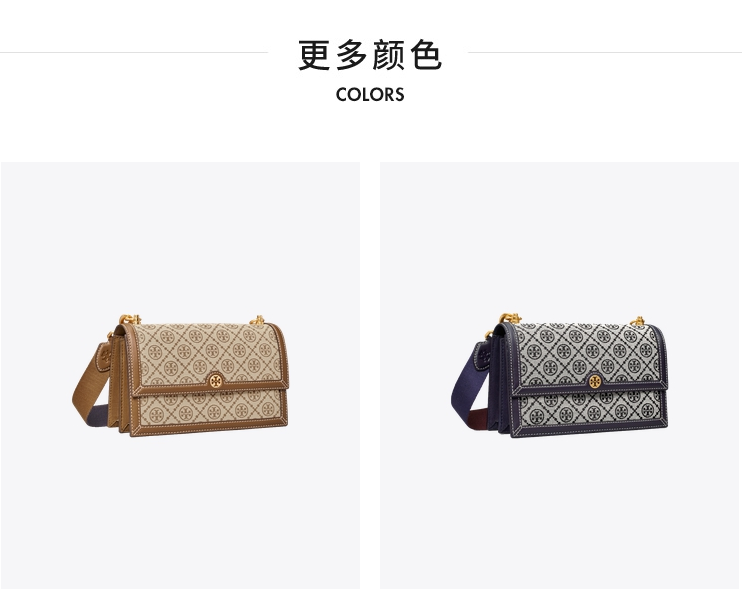Click gold chain ring atop navy bag's left corner
This screenshot has width=742, height=591.
coord(510,318)
